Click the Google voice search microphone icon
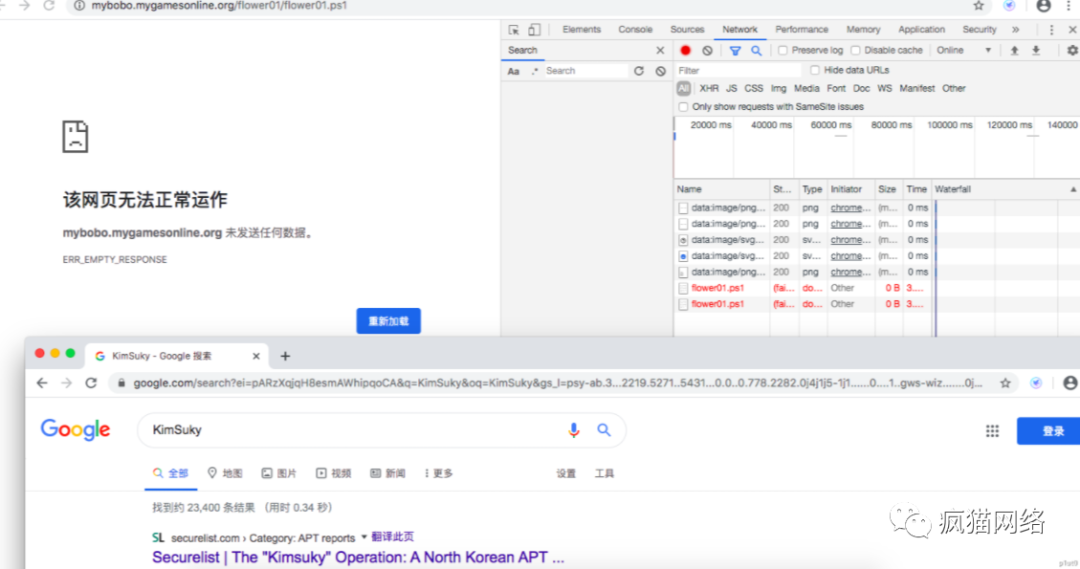1080x569 pixels. (x=573, y=430)
